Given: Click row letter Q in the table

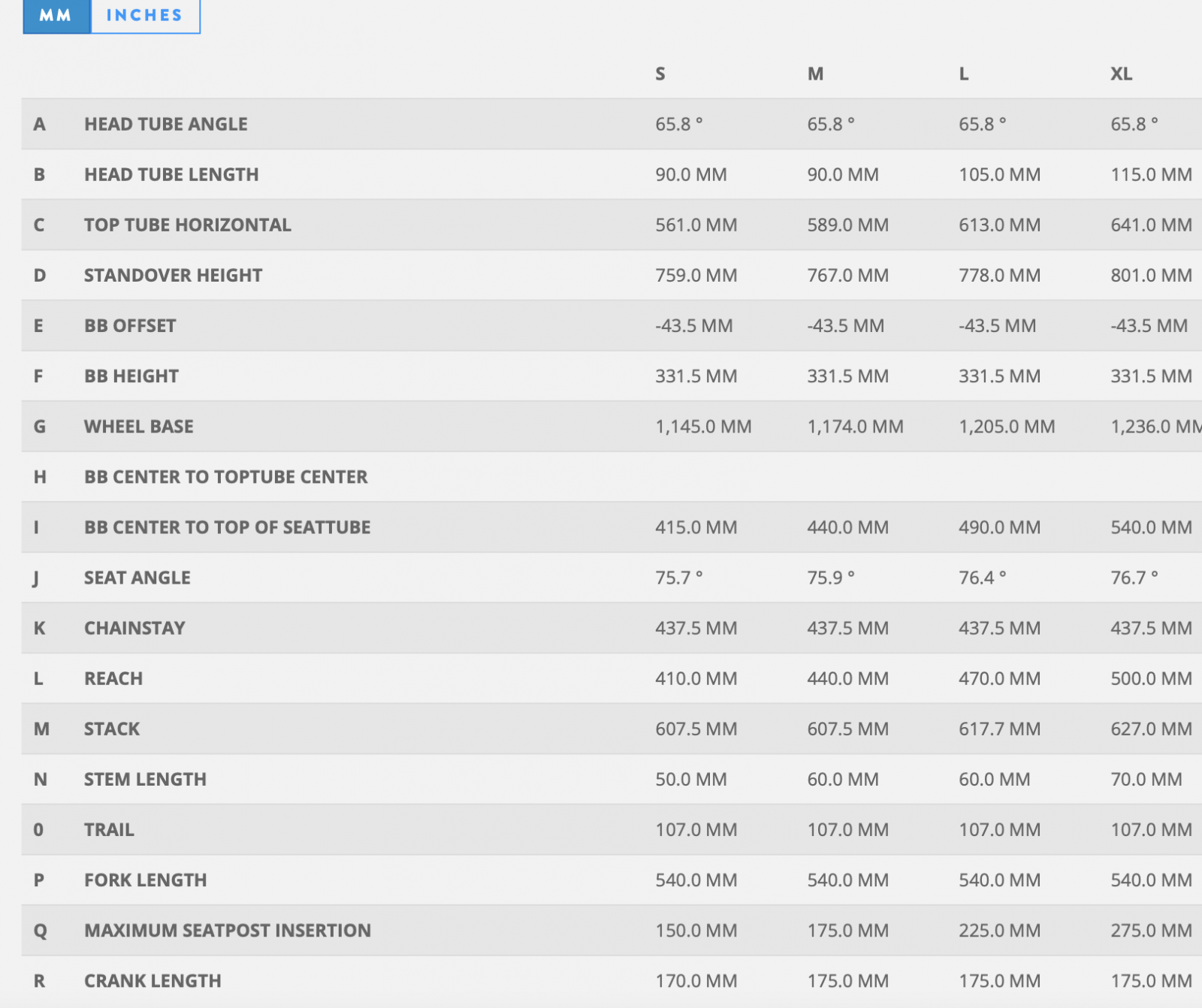Looking at the screenshot, I should pos(40,931).
